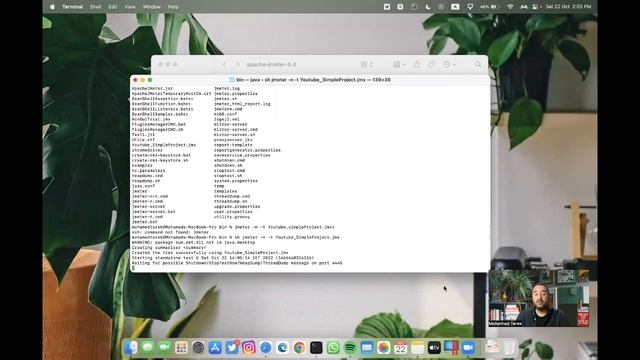Open Microsoft Edge from the Dock
This screenshot has height=360, width=640.
click(282, 348)
